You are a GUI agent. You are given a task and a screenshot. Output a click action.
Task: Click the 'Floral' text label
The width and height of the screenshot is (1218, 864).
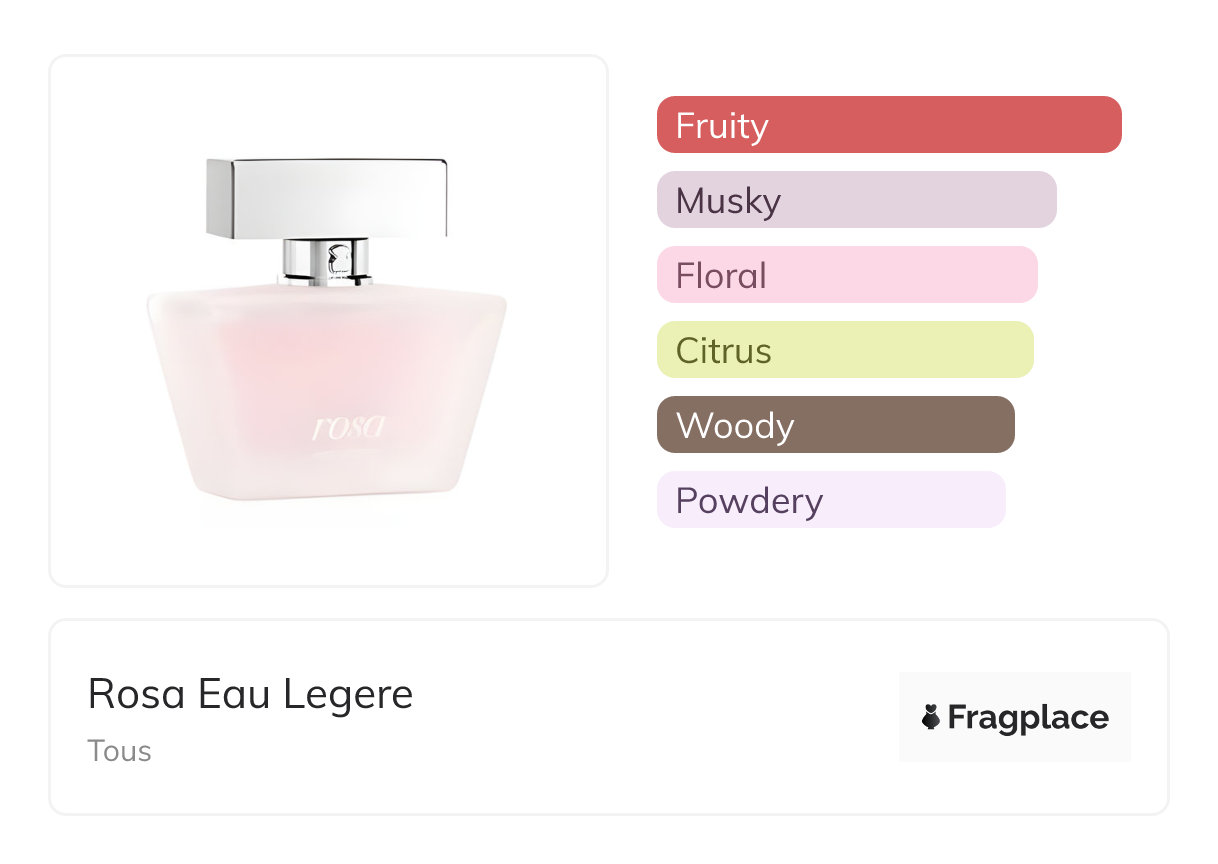click(721, 276)
